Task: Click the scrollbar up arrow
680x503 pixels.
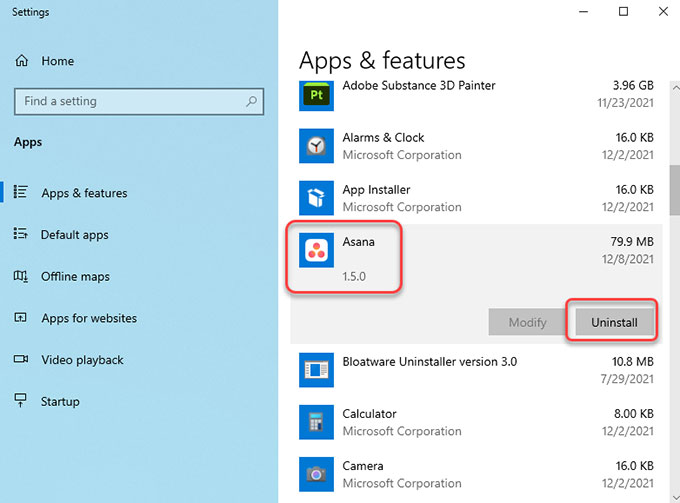Action: tap(675, 88)
